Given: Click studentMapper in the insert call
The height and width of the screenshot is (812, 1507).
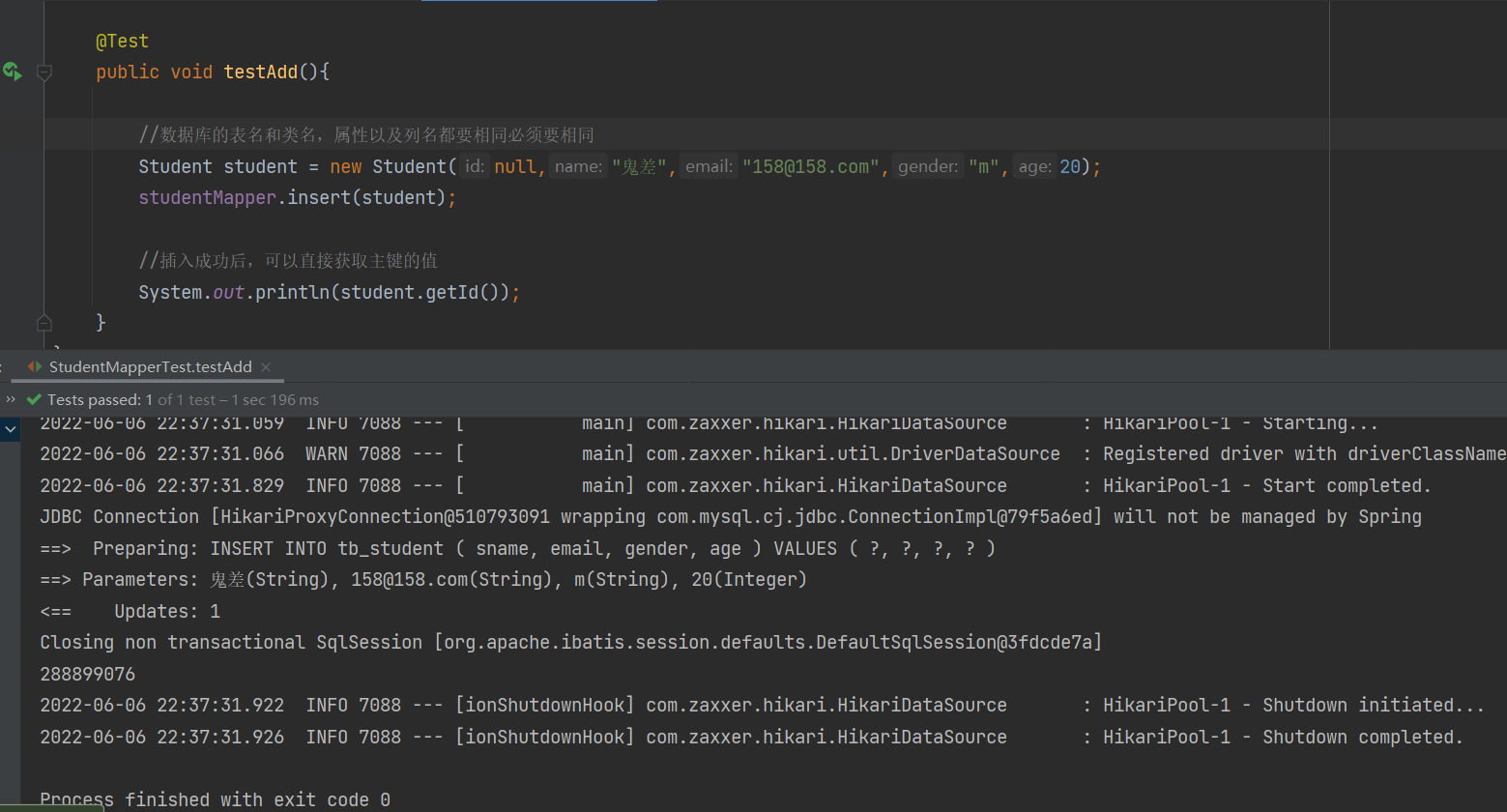Looking at the screenshot, I should [x=207, y=197].
